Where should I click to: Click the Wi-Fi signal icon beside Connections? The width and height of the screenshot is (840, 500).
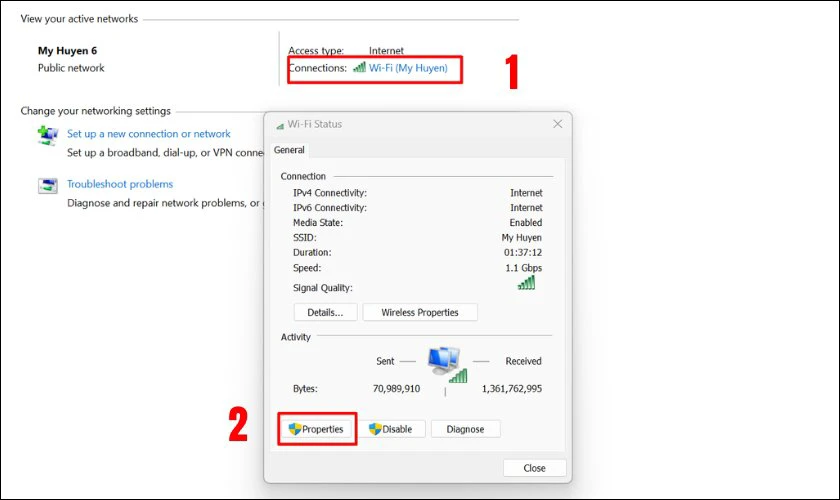click(x=359, y=67)
